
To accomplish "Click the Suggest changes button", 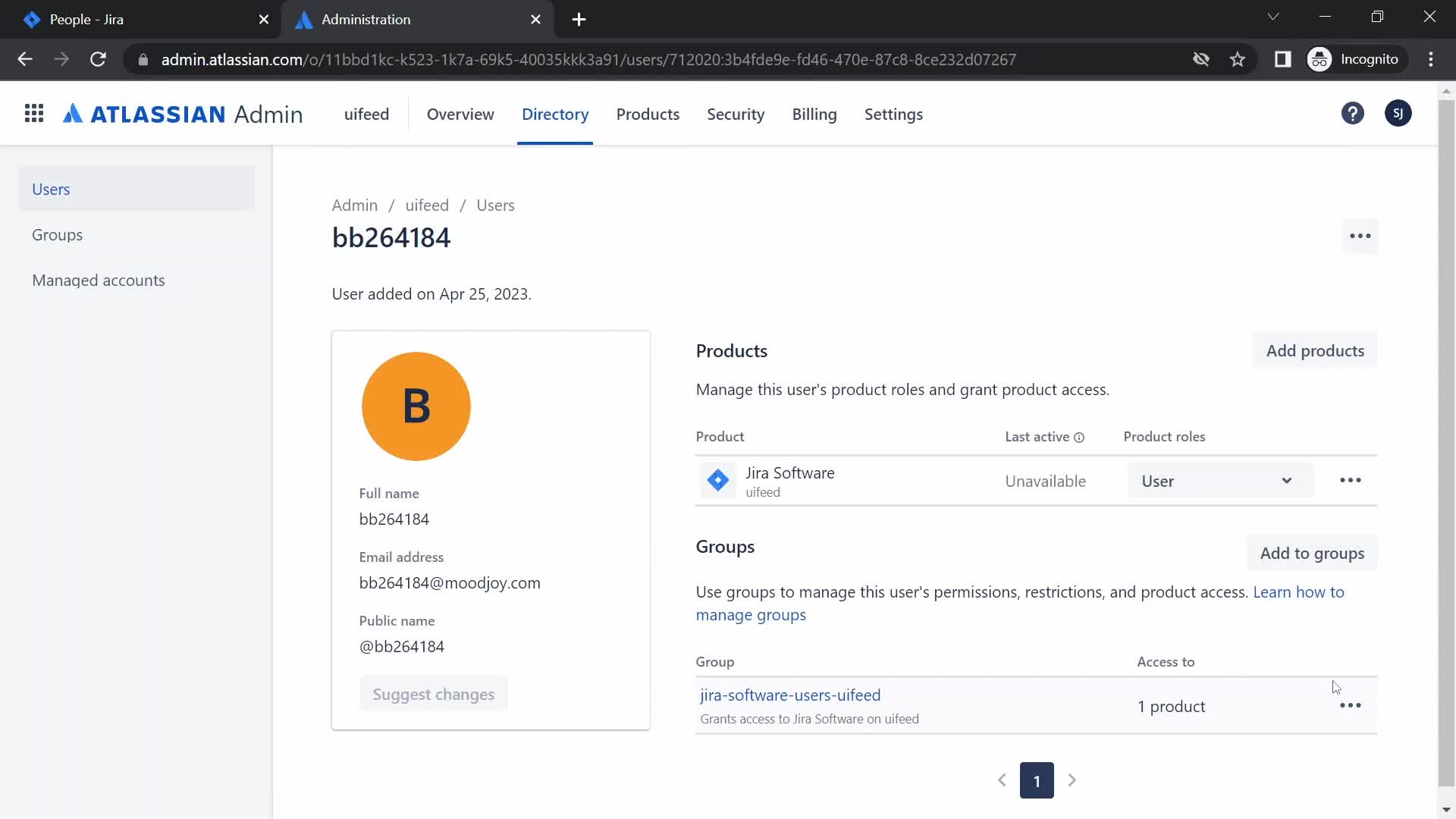I will pyautogui.click(x=433, y=694).
